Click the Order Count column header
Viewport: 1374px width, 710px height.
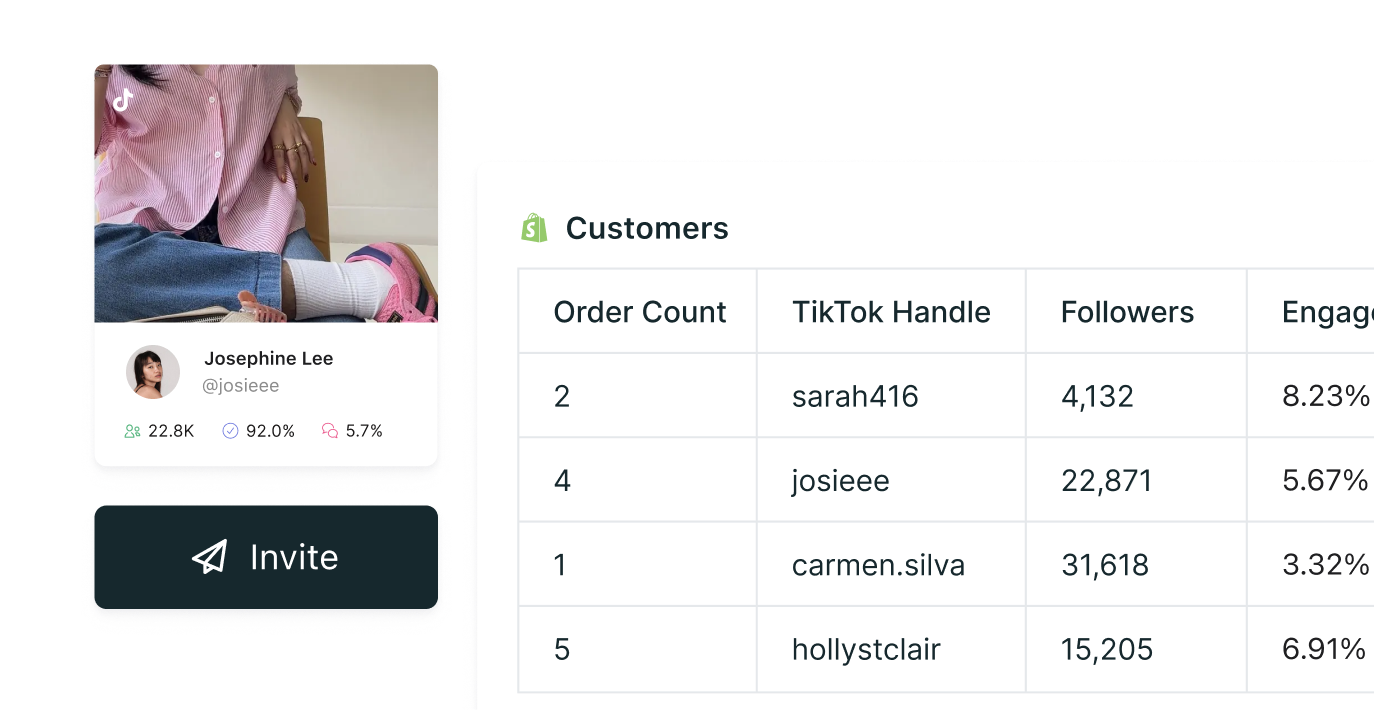tap(639, 312)
